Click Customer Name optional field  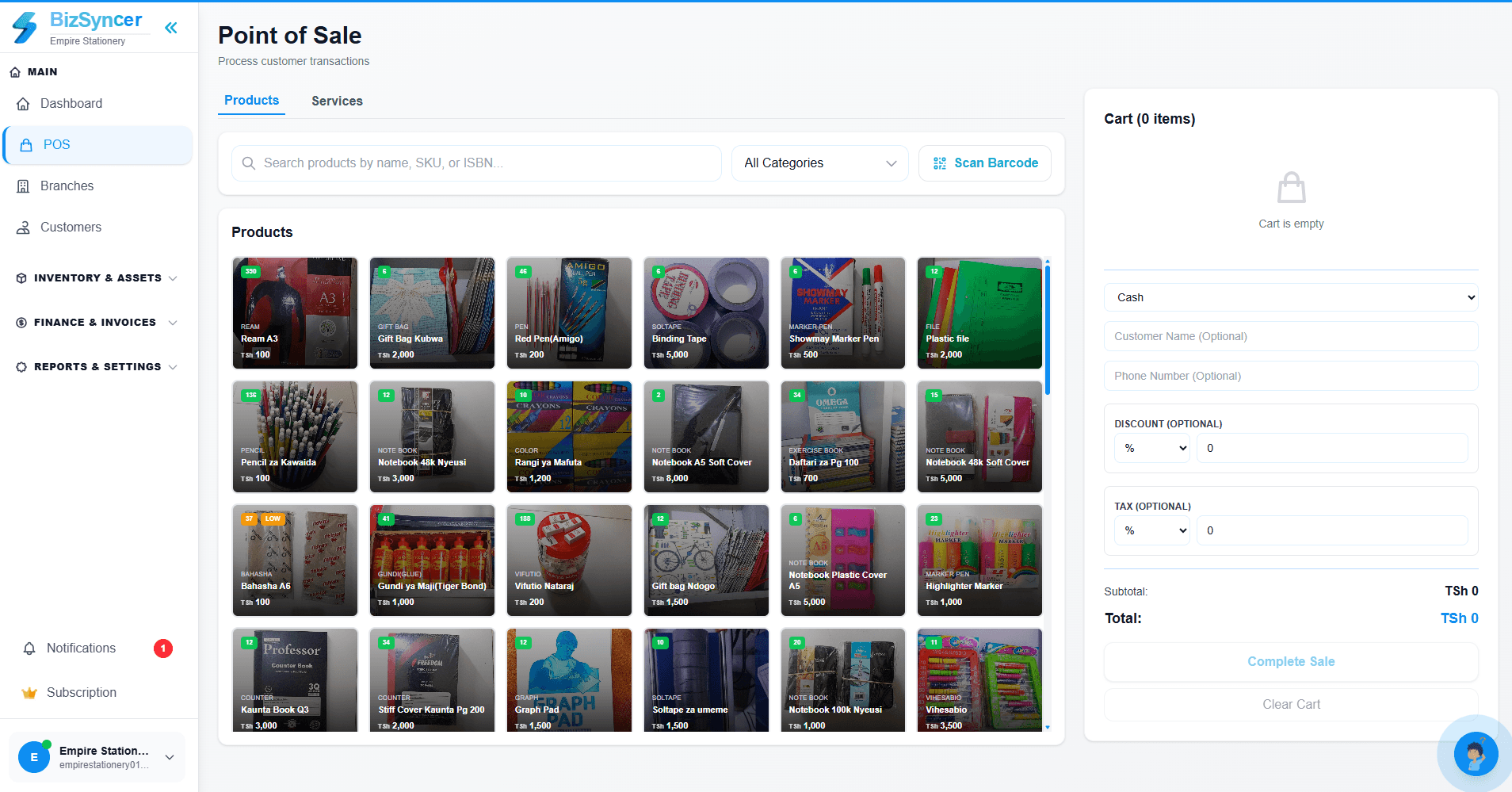point(1291,336)
